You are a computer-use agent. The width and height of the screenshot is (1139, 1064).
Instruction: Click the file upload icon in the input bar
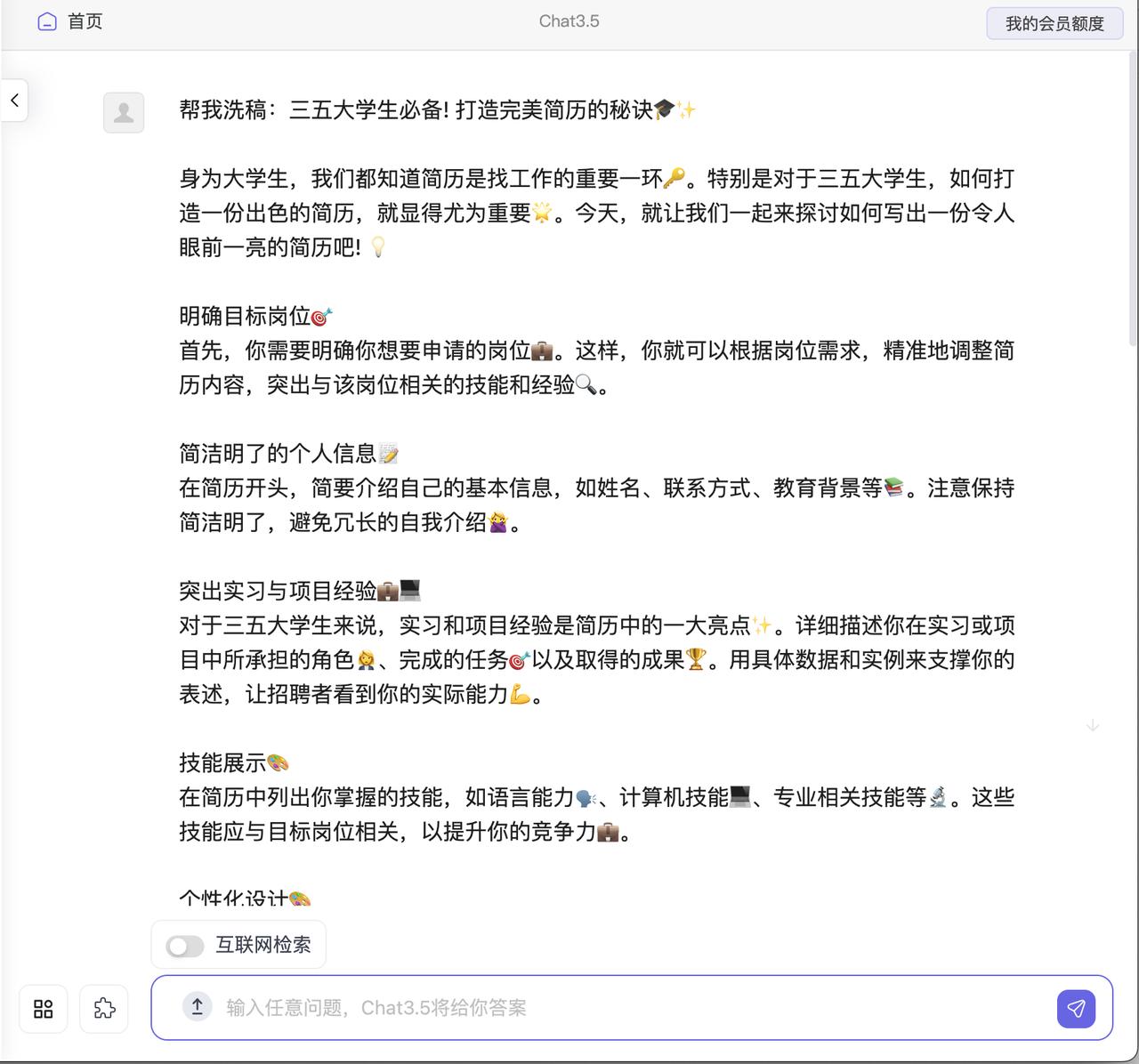(x=197, y=1006)
